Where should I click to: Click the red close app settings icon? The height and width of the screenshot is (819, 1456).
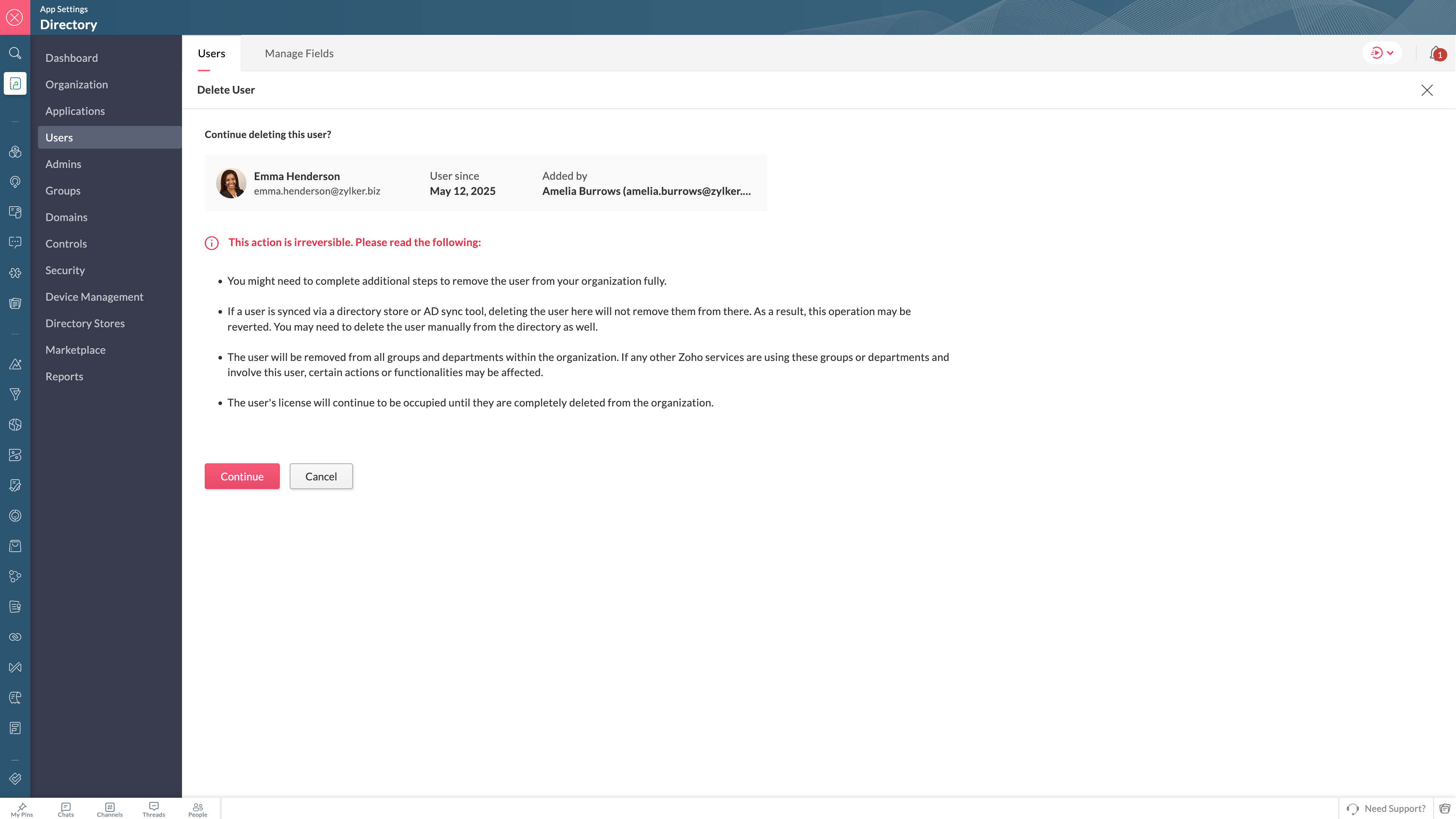[15, 17]
